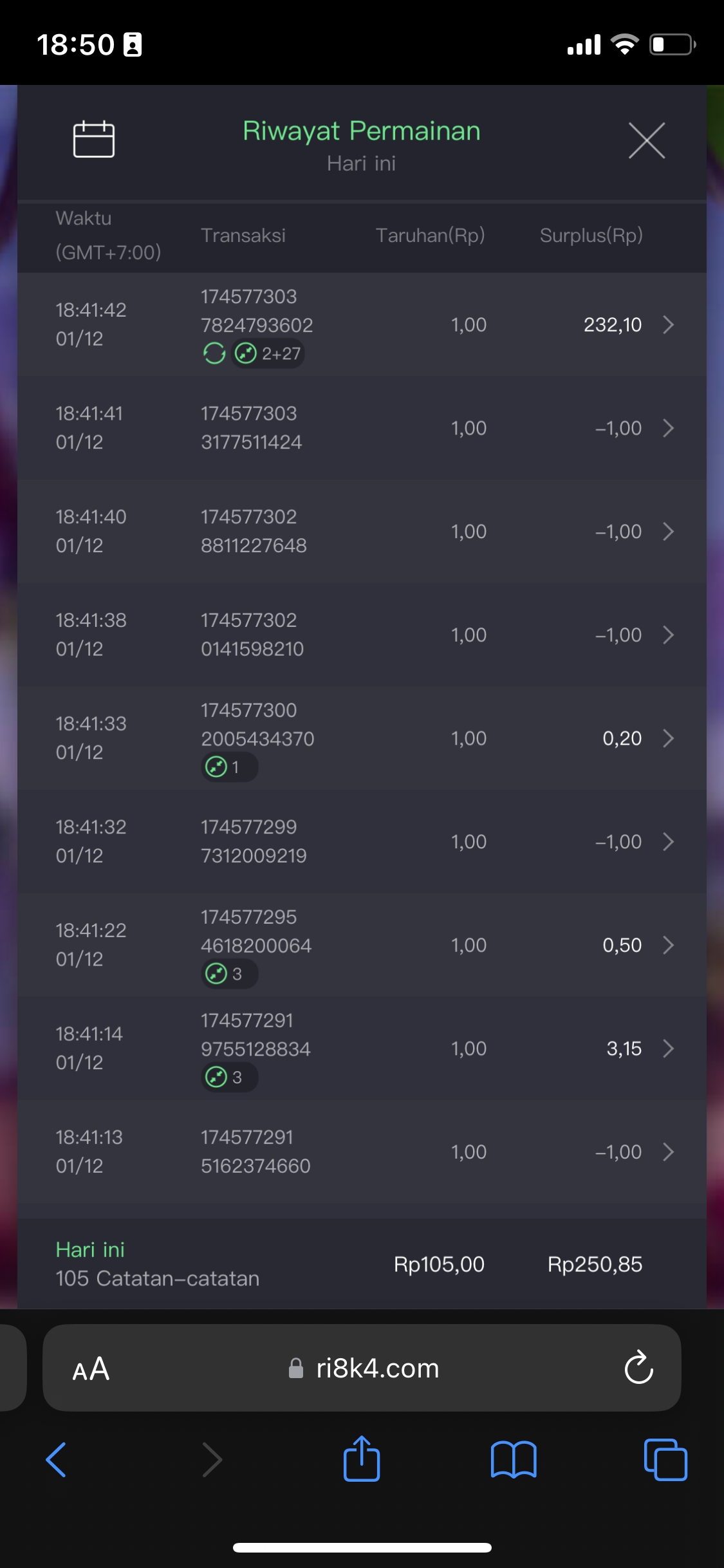Viewport: 724px width, 1568px height.
Task: Close the Riwayat Permainan panel
Action: click(x=646, y=140)
